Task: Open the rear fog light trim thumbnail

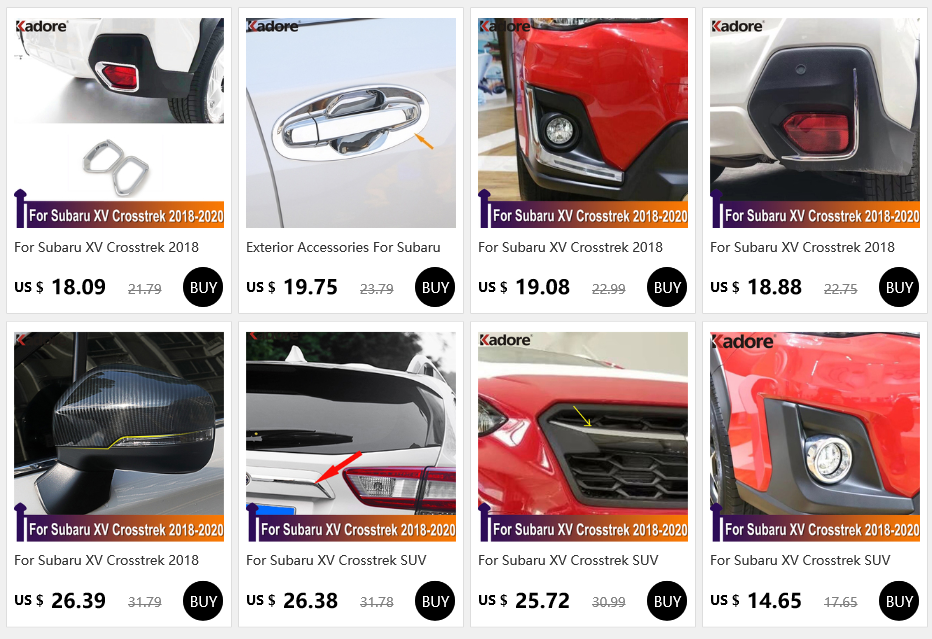Action: click(119, 122)
